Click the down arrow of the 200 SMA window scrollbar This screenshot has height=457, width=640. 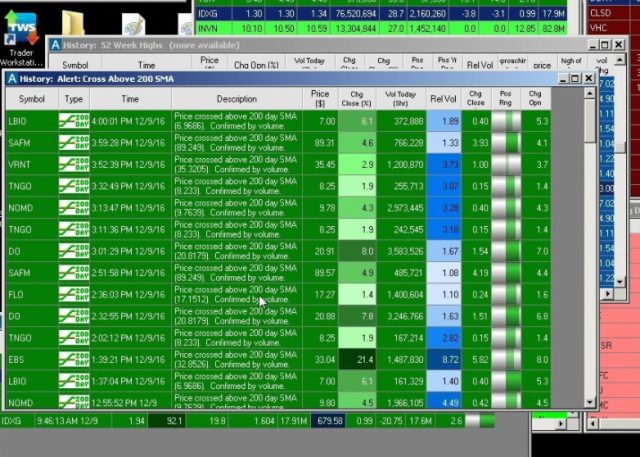tap(589, 403)
